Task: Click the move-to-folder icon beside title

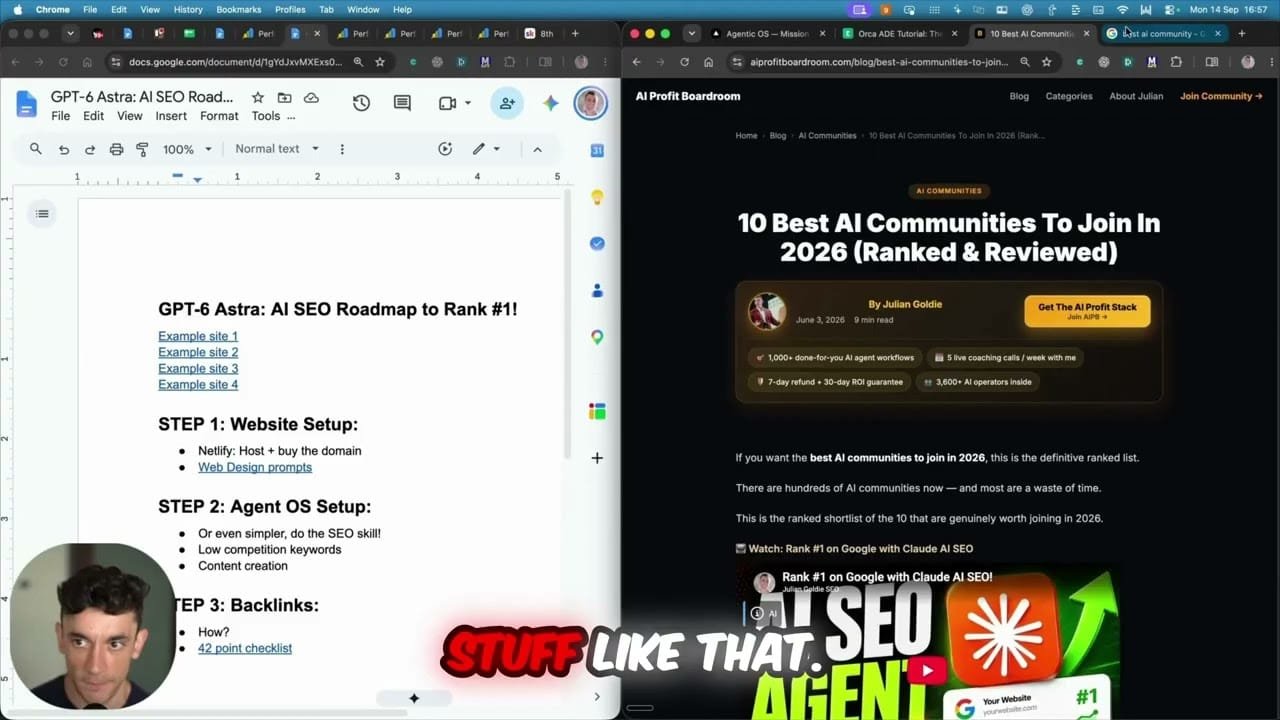Action: [x=284, y=98]
